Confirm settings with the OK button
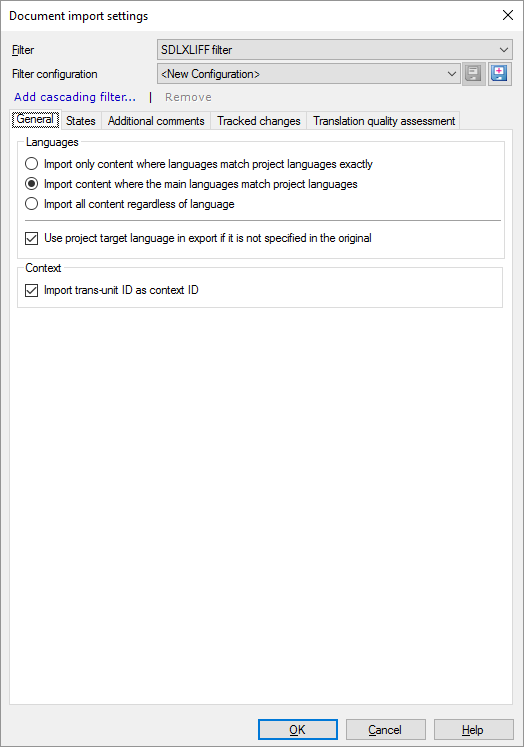This screenshot has height=747, width=524. point(298,729)
